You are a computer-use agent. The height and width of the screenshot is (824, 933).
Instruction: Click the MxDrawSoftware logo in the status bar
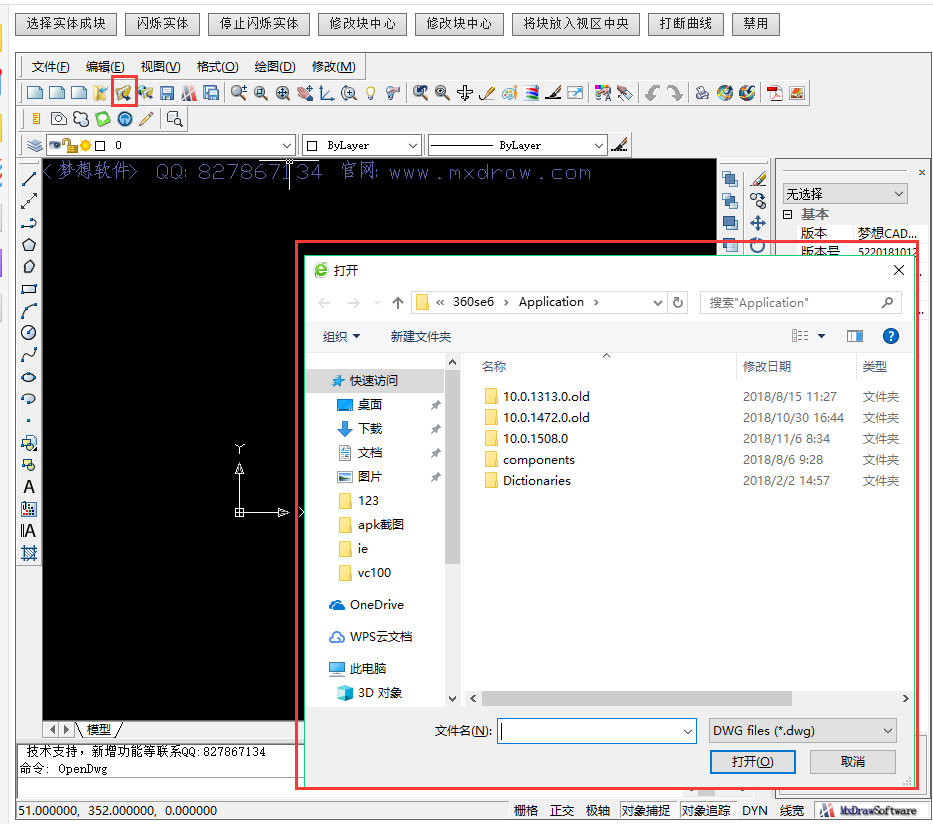point(875,810)
